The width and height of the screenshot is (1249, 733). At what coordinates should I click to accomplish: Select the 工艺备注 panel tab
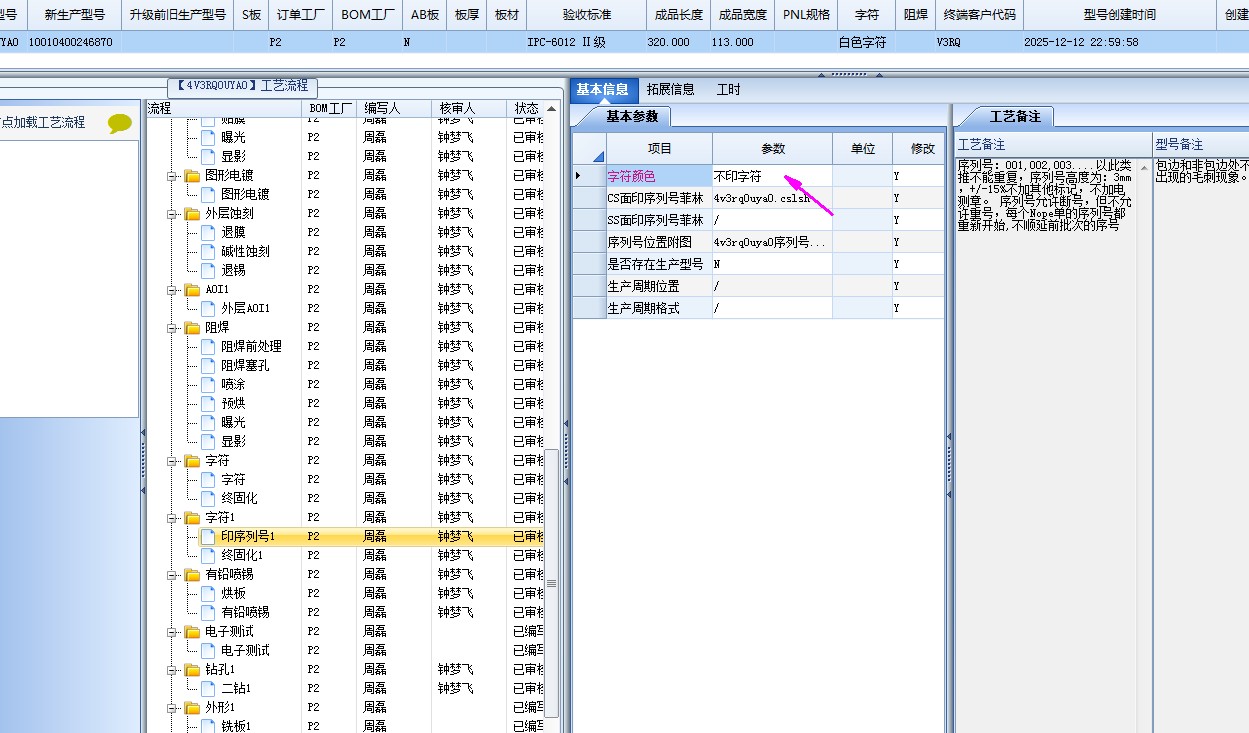coord(1014,116)
